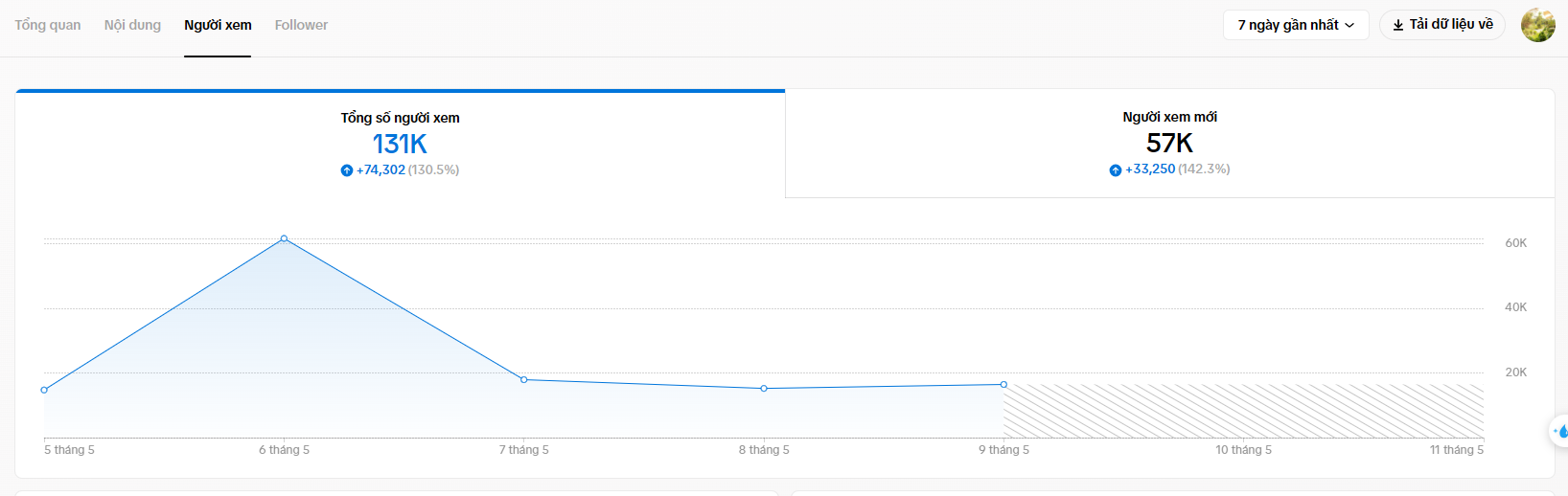1568x496 pixels.
Task: Click the hatched pending-data area of the chart
Action: click(x=1243, y=411)
